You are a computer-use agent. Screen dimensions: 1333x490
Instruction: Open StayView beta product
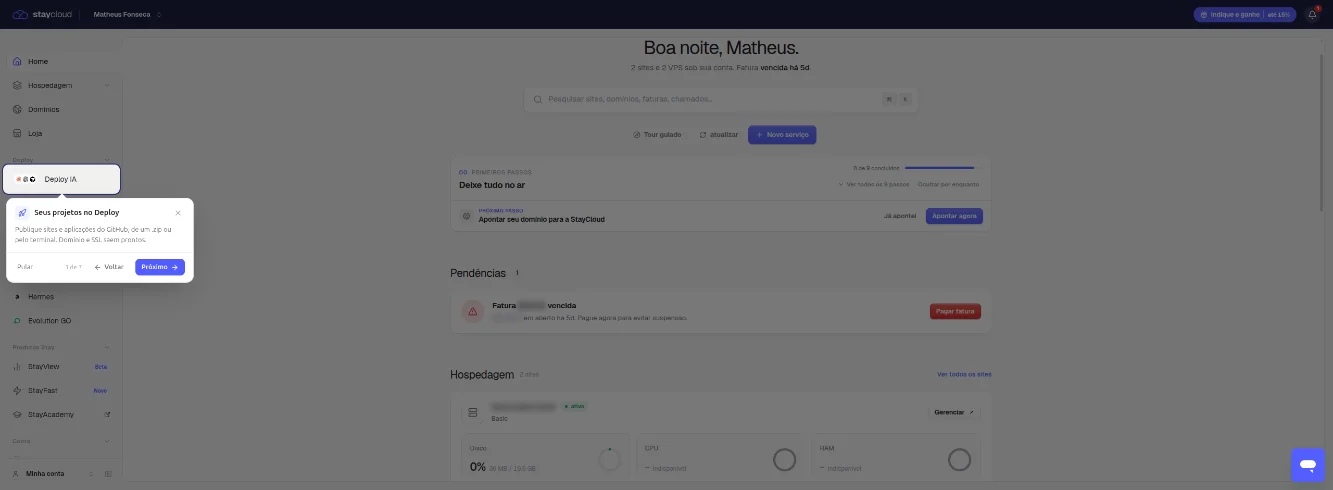pyautogui.click(x=60, y=367)
